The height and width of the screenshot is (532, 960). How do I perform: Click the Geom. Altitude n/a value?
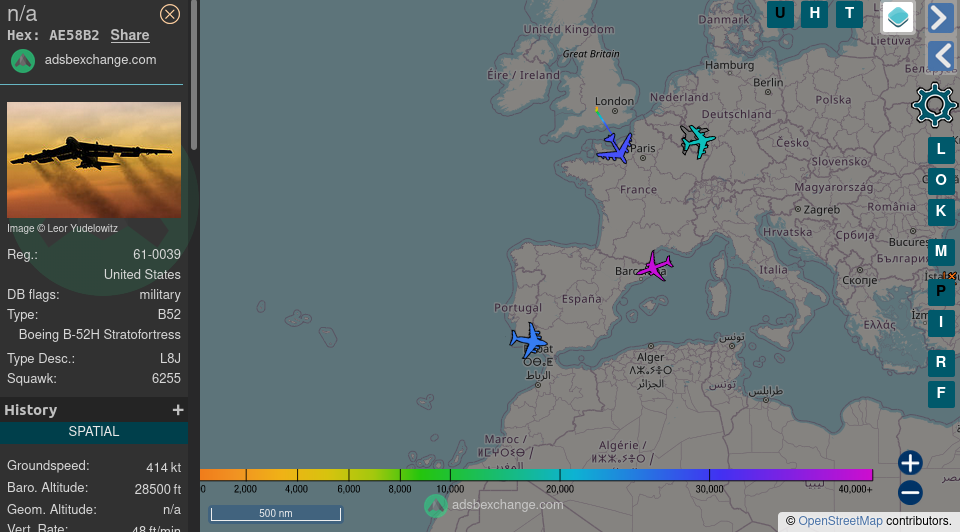pos(171,509)
